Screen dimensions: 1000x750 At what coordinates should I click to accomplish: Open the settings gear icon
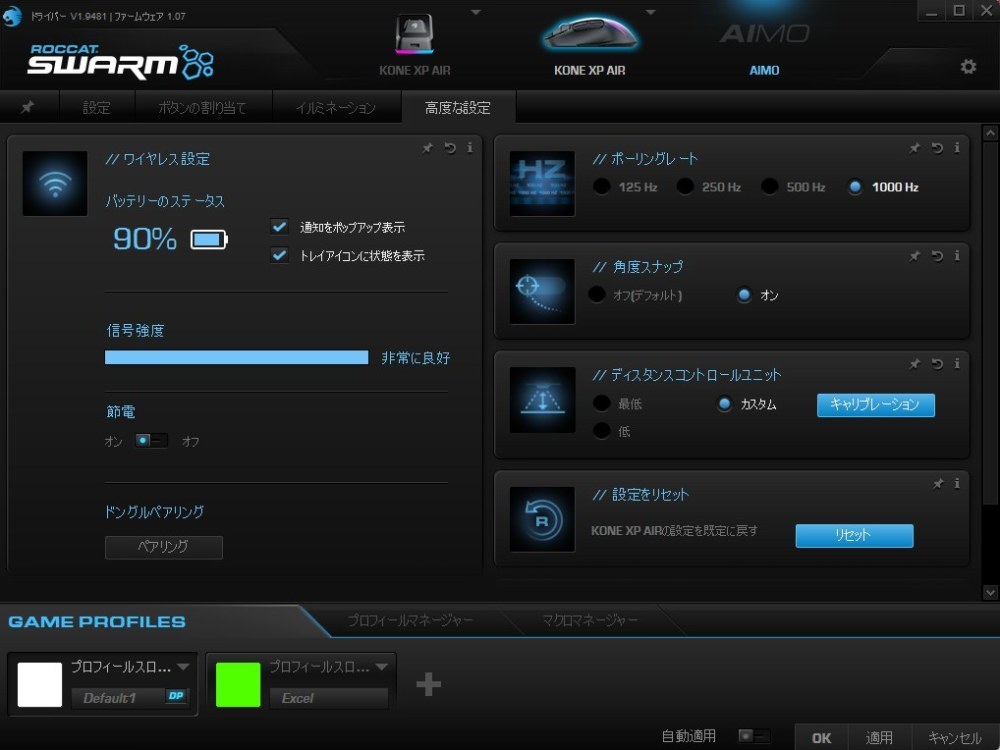pos(968,66)
